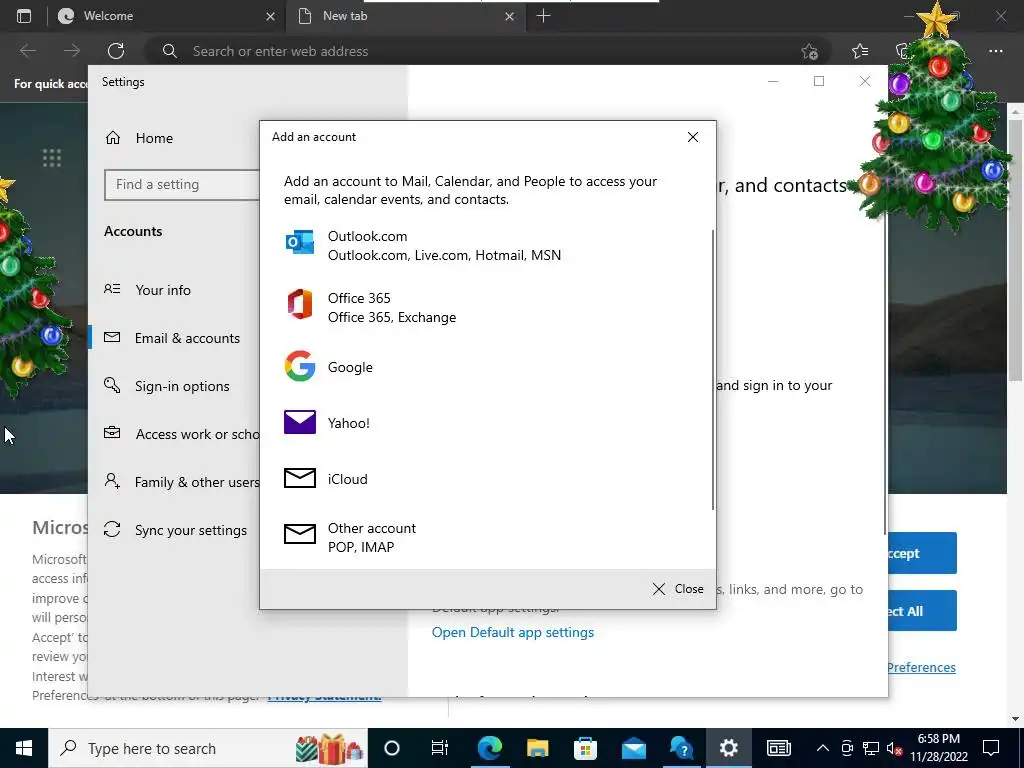Viewport: 1024px width, 768px height.
Task: Click Preferences link in Edge page
Action: click(921, 667)
